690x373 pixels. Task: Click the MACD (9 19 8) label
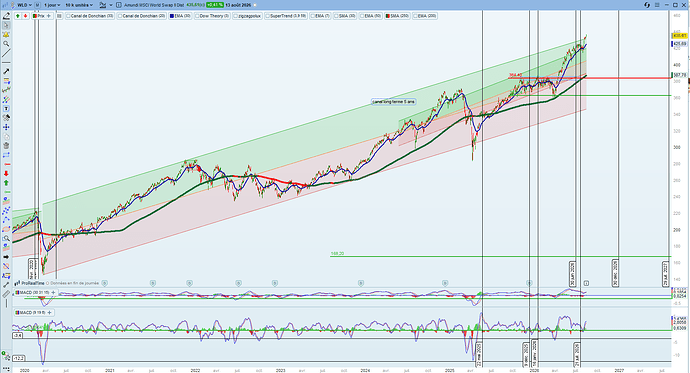33,312
